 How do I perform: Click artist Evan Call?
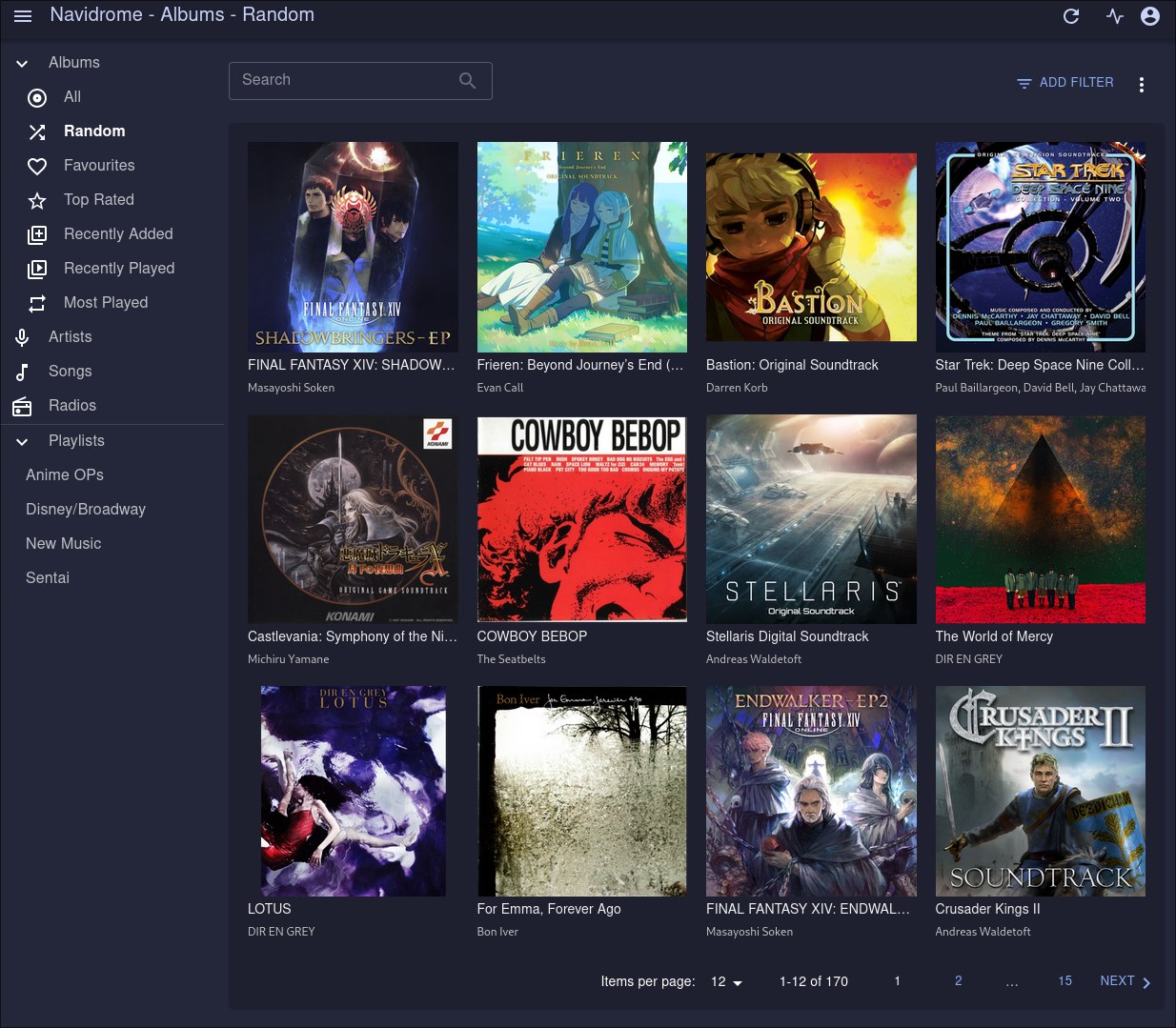click(500, 388)
